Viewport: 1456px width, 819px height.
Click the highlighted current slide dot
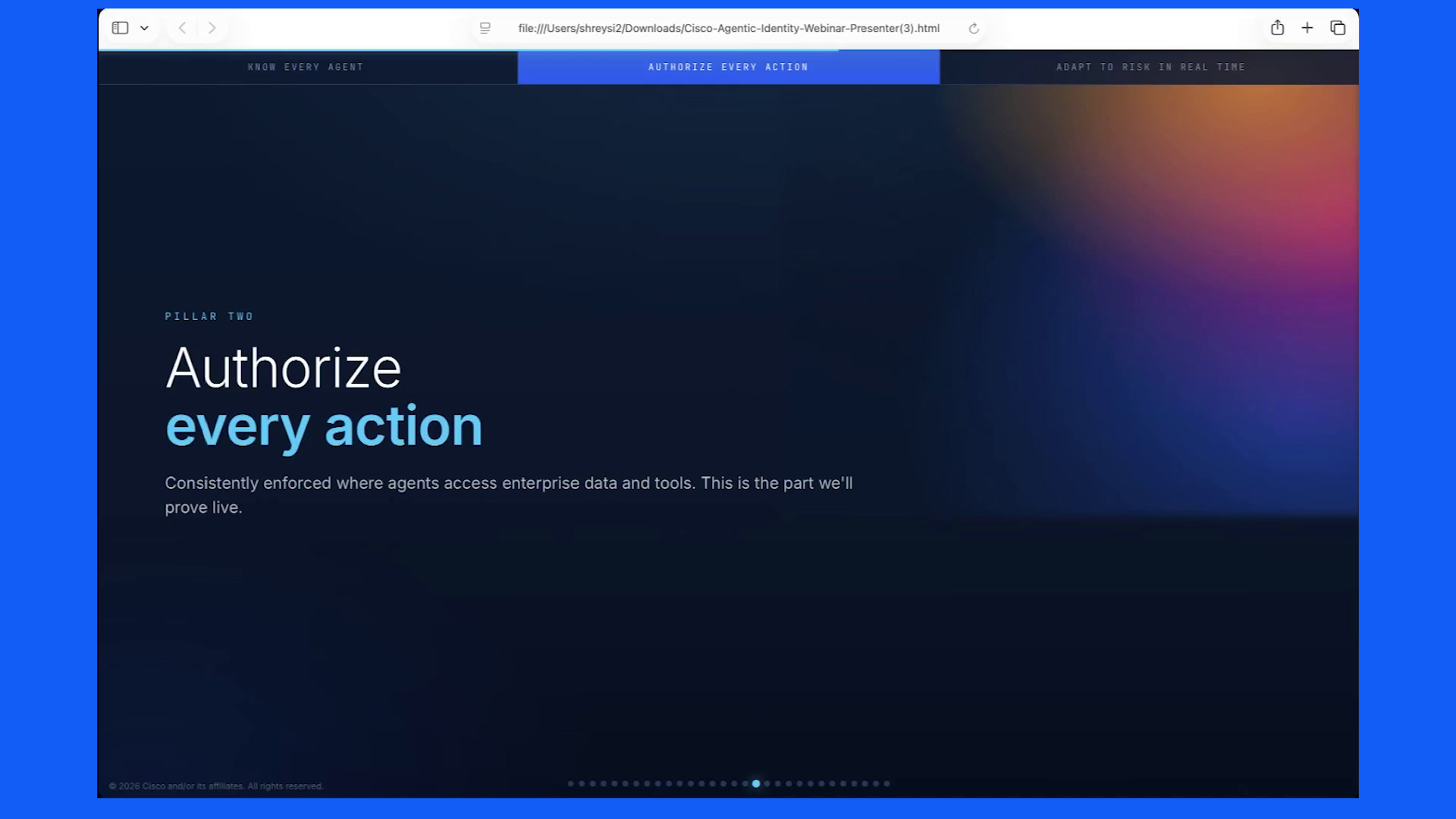756,783
